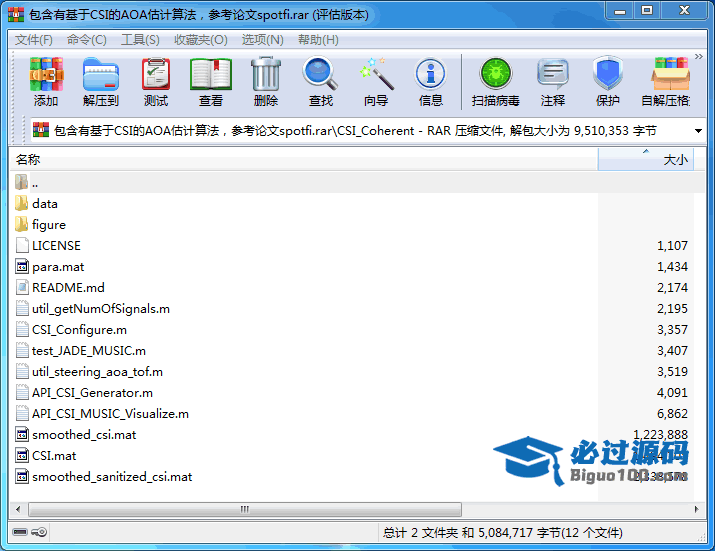715x551 pixels.
Task: Click the CSI.mat file icon
Action: click(x=22, y=455)
